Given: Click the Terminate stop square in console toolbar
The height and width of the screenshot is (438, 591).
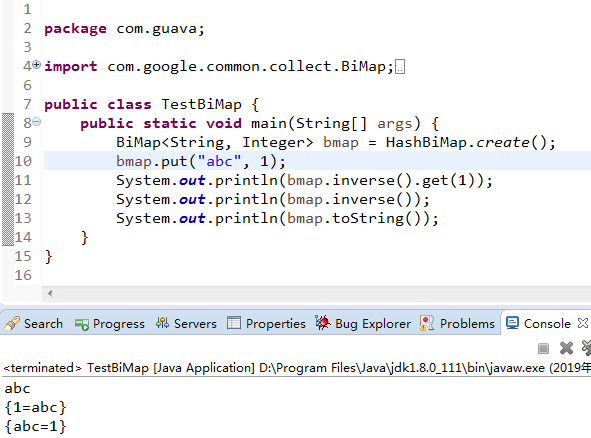Looking at the screenshot, I should [x=543, y=348].
